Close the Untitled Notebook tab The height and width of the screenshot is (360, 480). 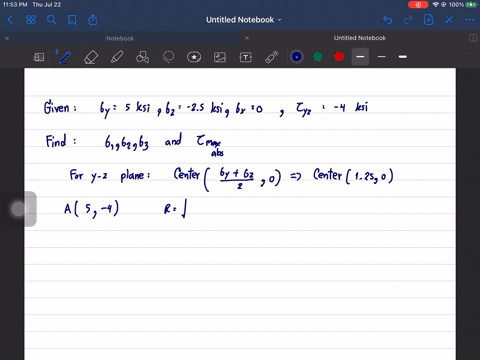[x=247, y=38]
